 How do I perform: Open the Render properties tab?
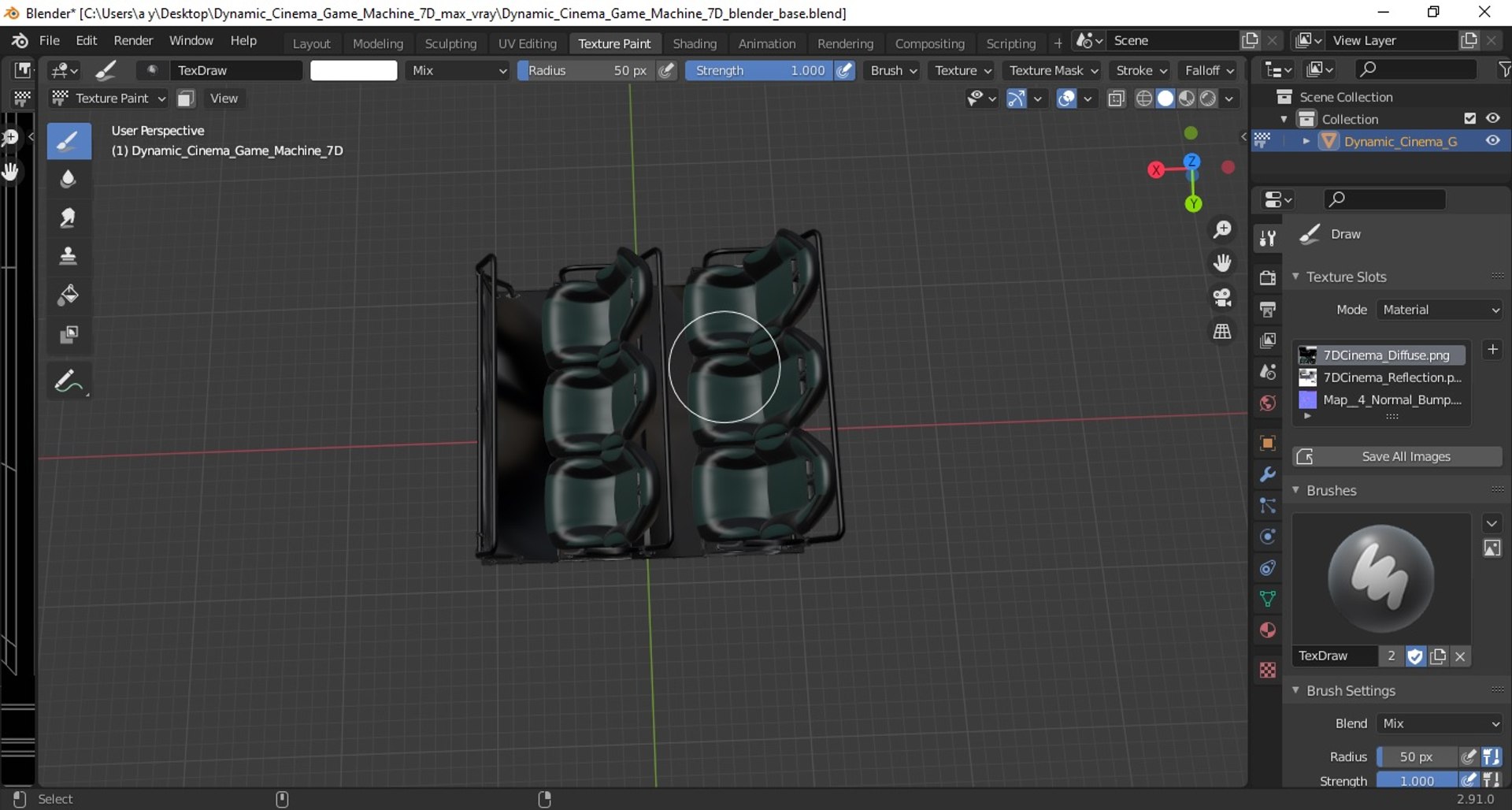pos(1267,277)
